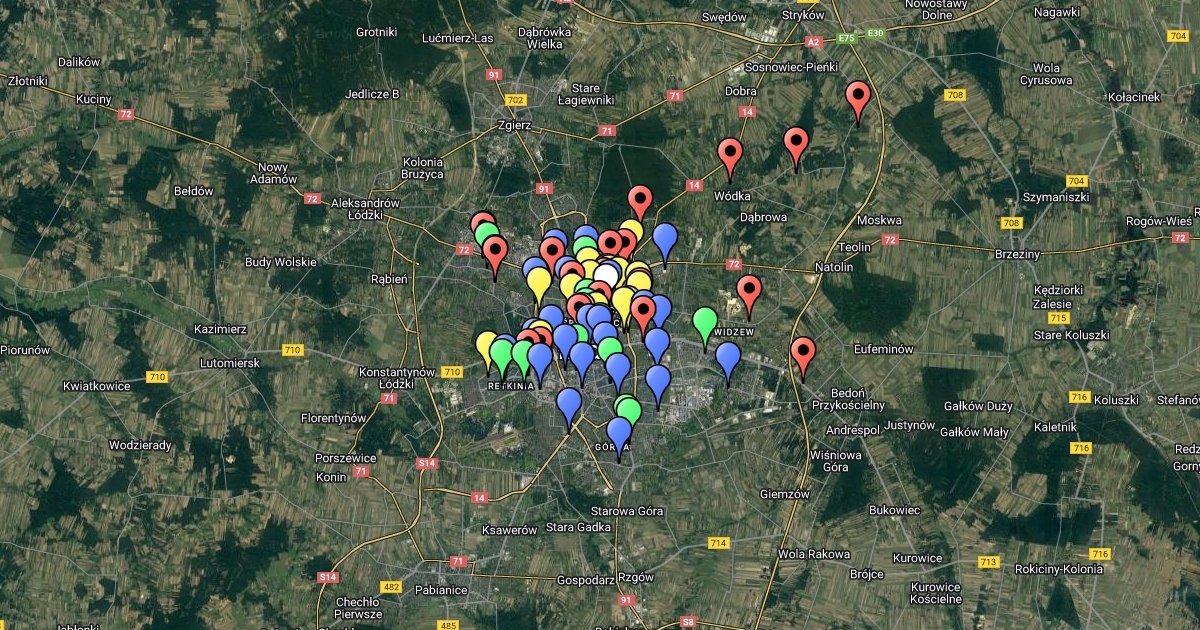Select road 14 shield north of Wódka pin
The width and height of the screenshot is (1200, 630).
coord(747,112)
